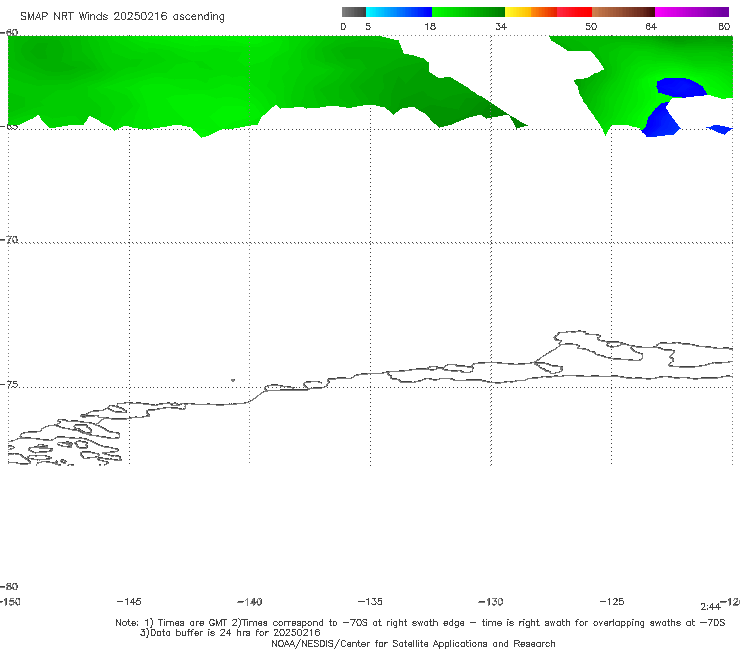Click the note line starting 'Note: 1) Times are GMT'
This screenshot has width=740, height=650.
[x=420, y=623]
